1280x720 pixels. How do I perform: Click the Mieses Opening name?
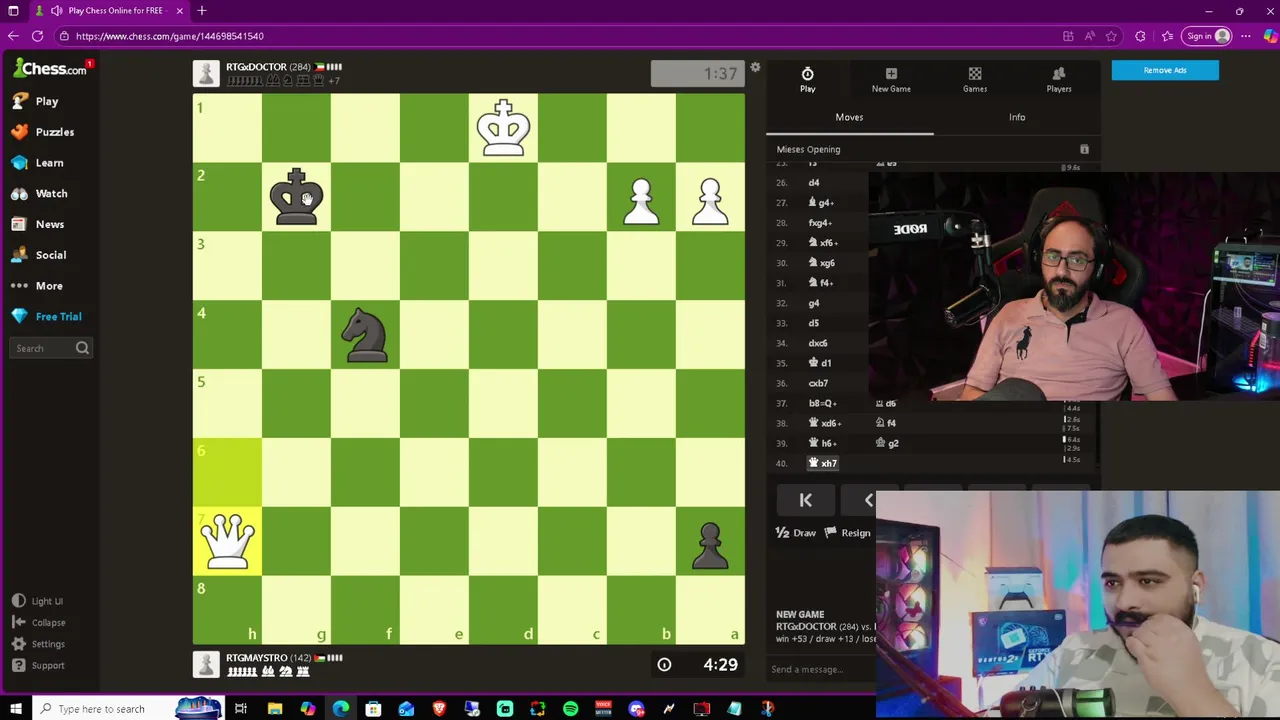coord(808,149)
